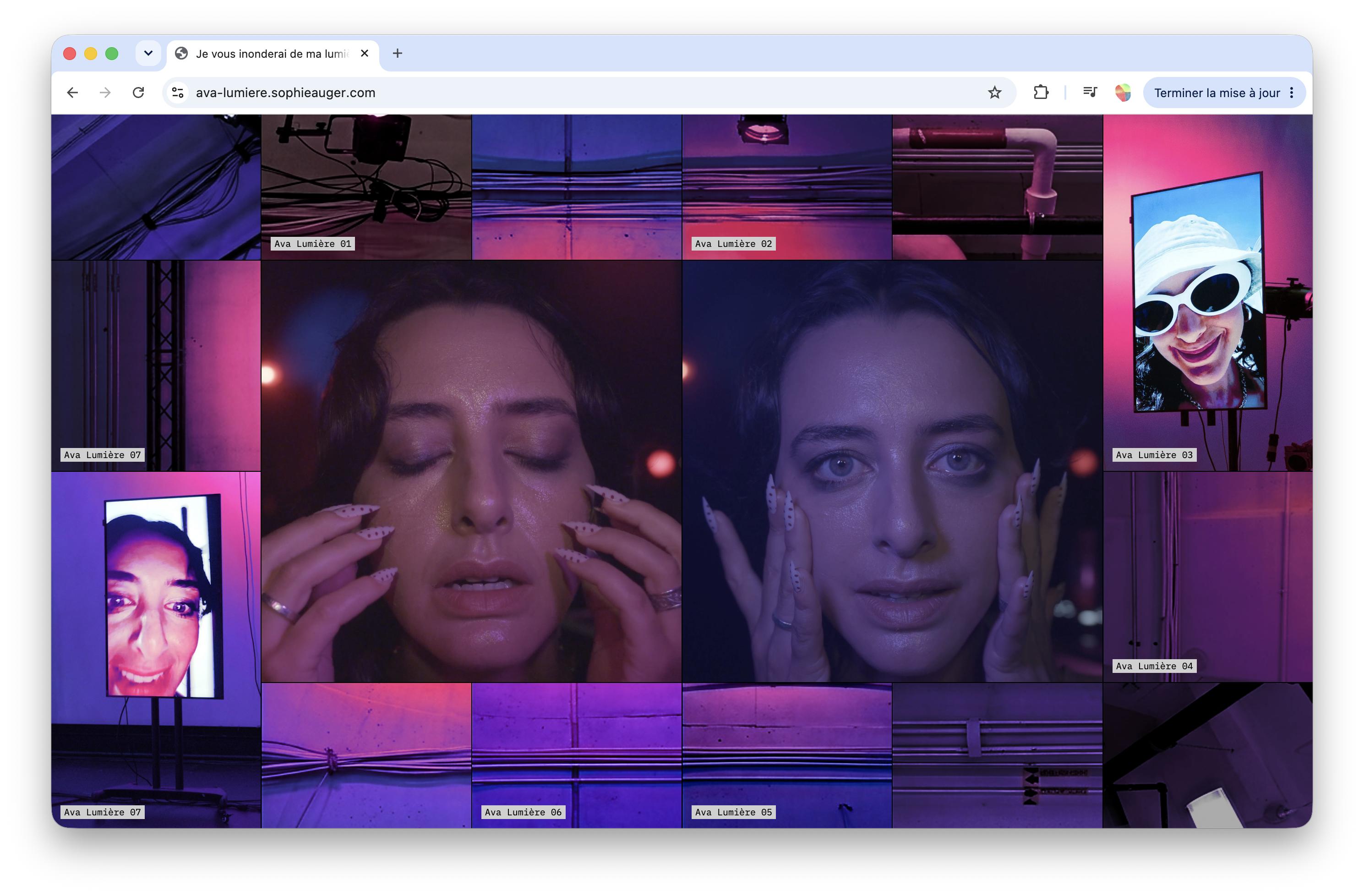Click the Ava Lumière 05 label

click(733, 812)
